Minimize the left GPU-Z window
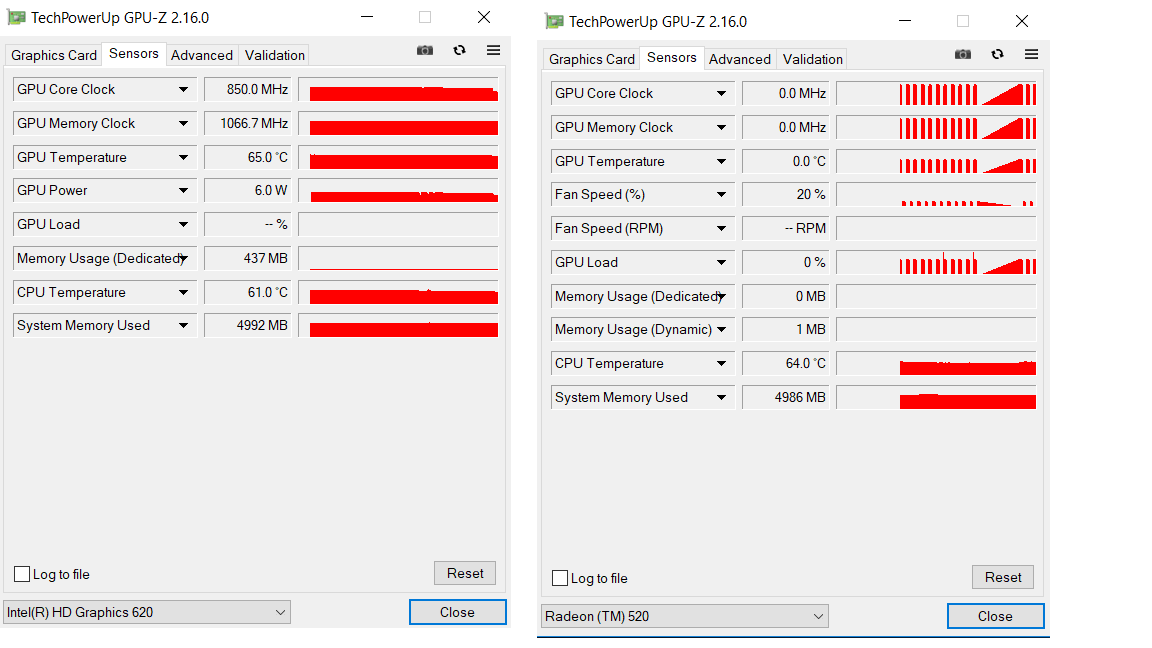Screen dimensions: 1152x648 (x=367, y=17)
